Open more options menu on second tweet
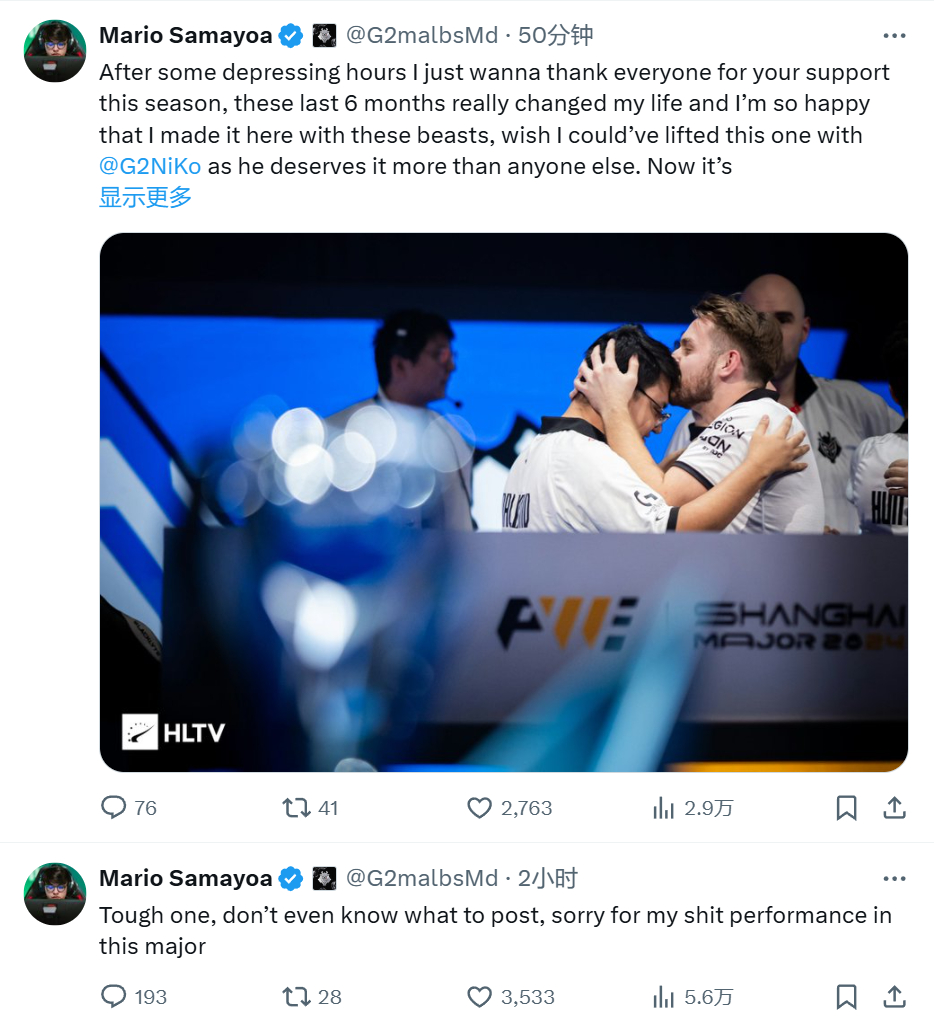This screenshot has width=934, height=1030. pyautogui.click(x=894, y=879)
